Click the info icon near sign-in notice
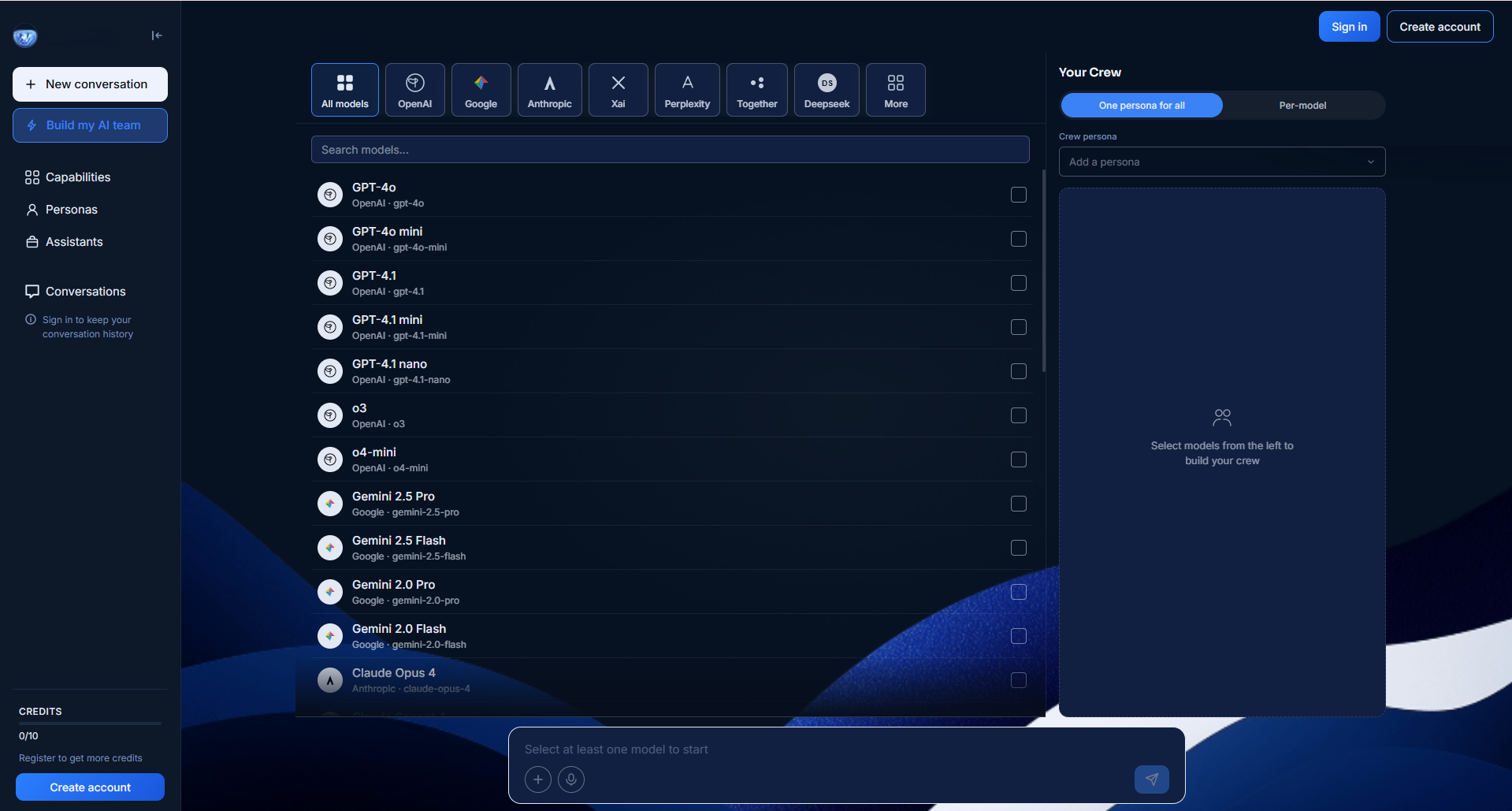 [x=31, y=319]
